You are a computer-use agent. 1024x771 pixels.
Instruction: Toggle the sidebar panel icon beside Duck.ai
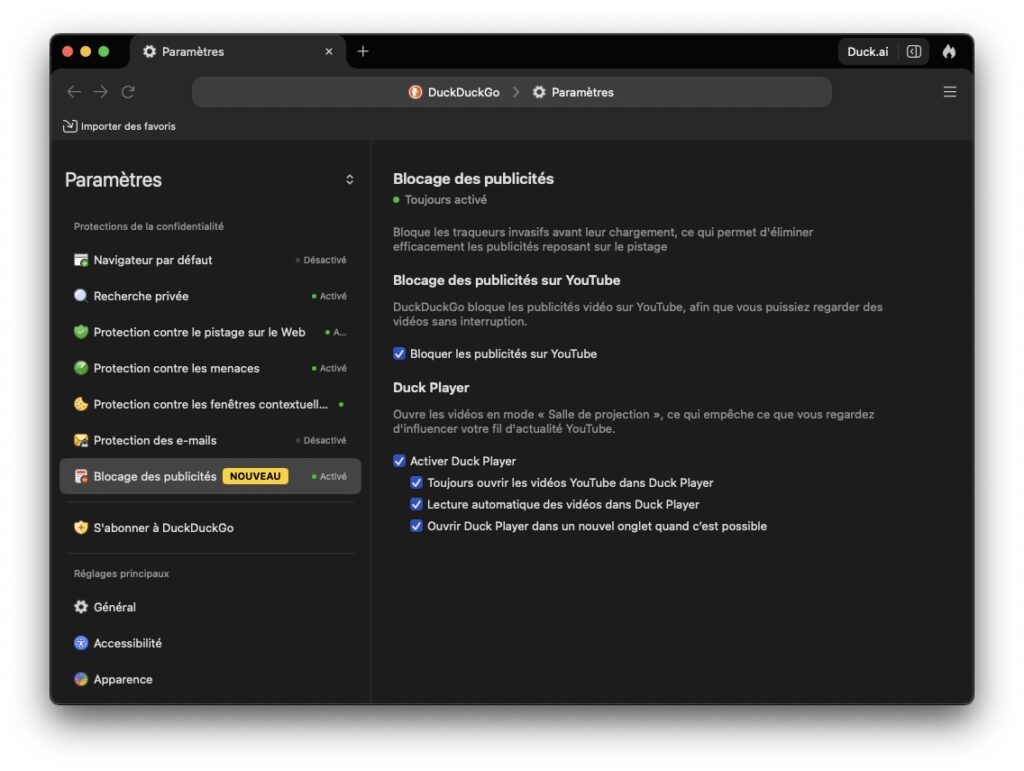coord(914,52)
